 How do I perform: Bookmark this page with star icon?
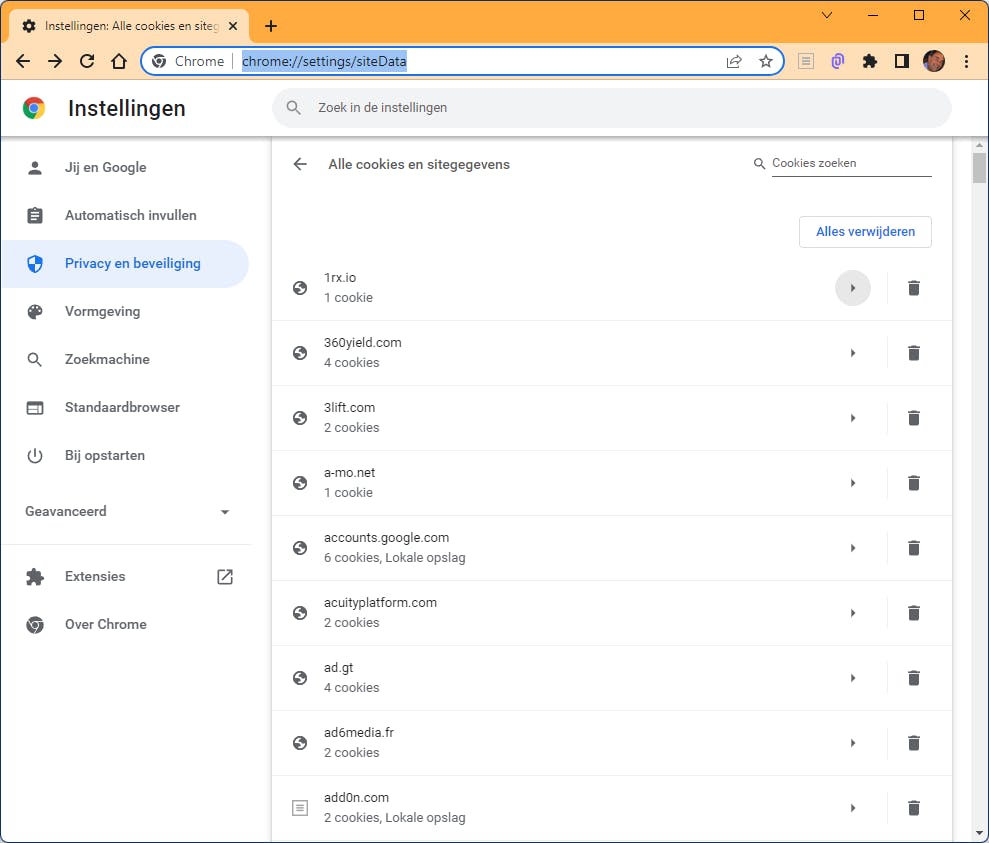point(766,61)
